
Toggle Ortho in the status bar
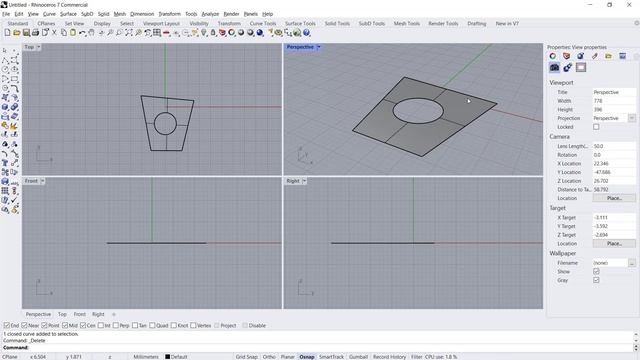click(269, 357)
